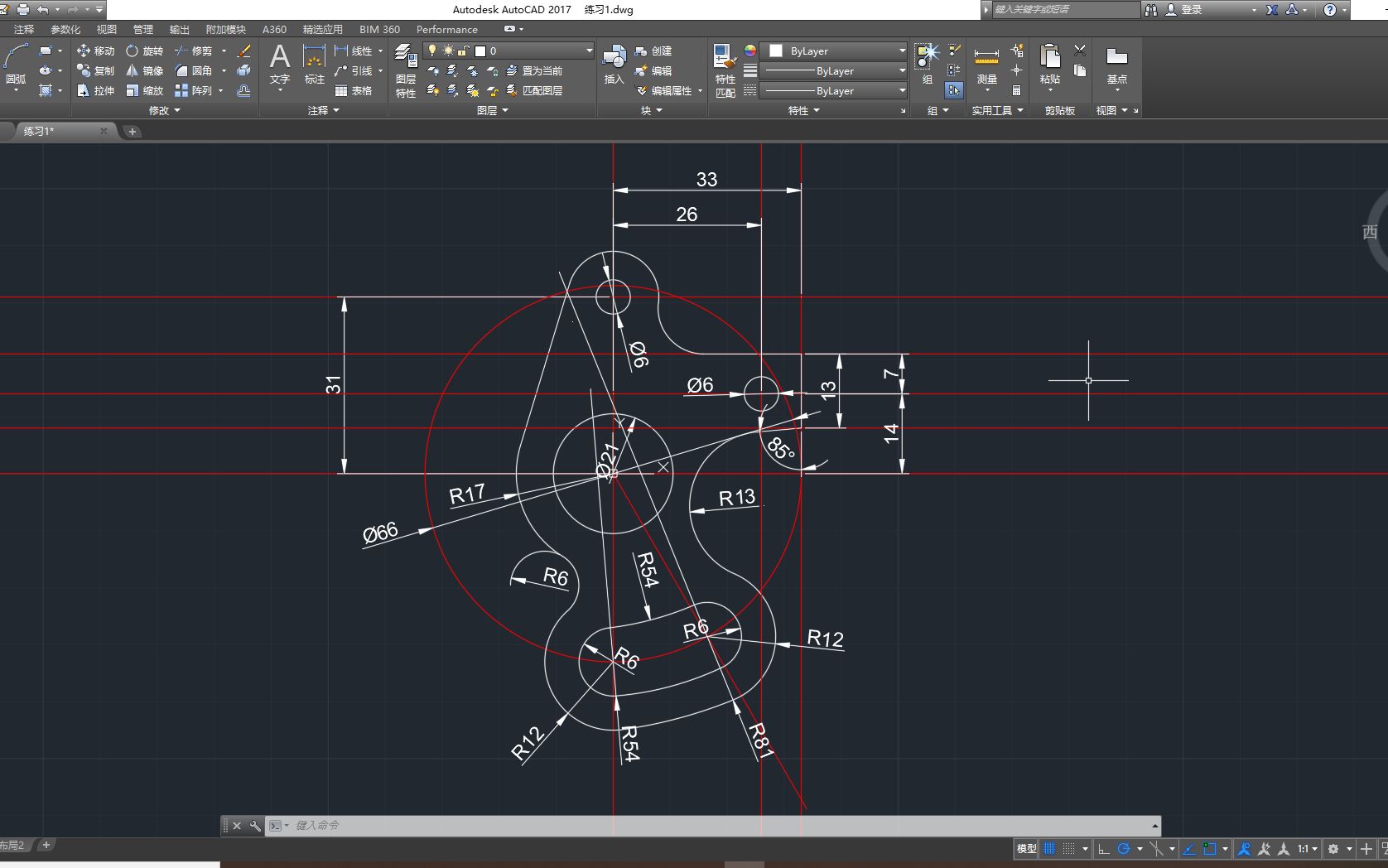The height and width of the screenshot is (868, 1388).
Task: Open the ByLayer color dropdown
Action: 900,51
